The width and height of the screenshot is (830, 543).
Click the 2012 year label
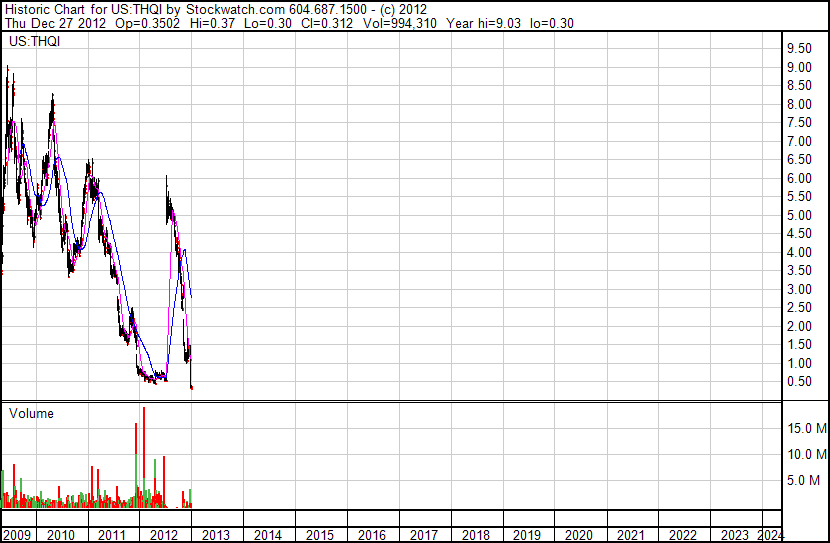pyautogui.click(x=164, y=535)
